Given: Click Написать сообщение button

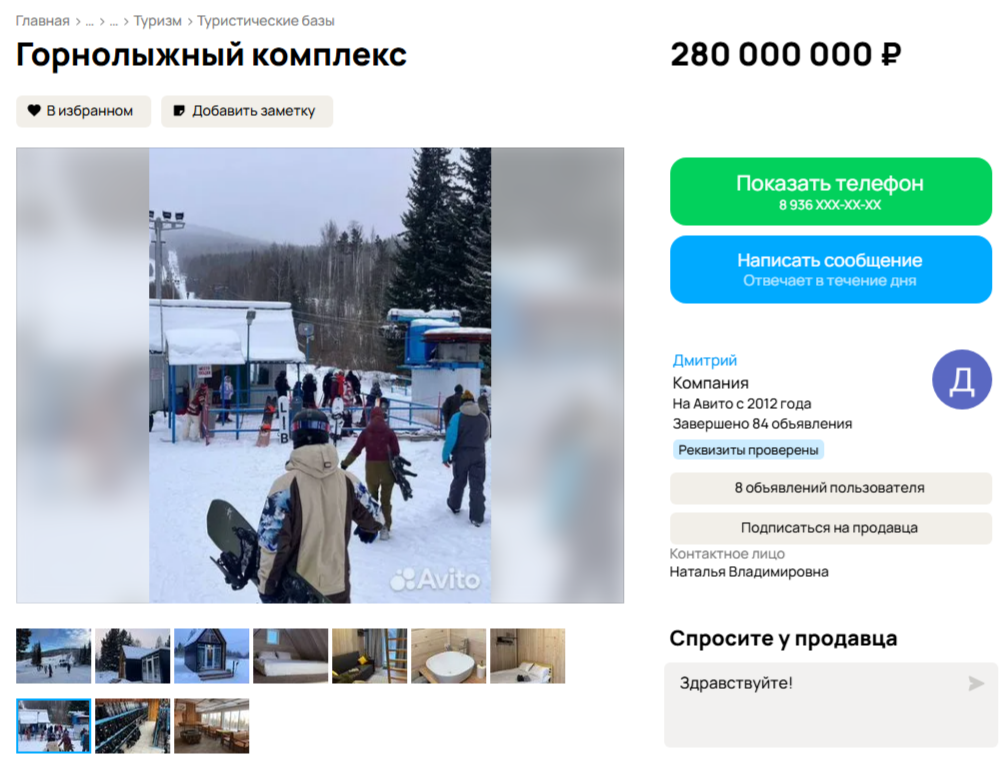Looking at the screenshot, I should [x=831, y=269].
